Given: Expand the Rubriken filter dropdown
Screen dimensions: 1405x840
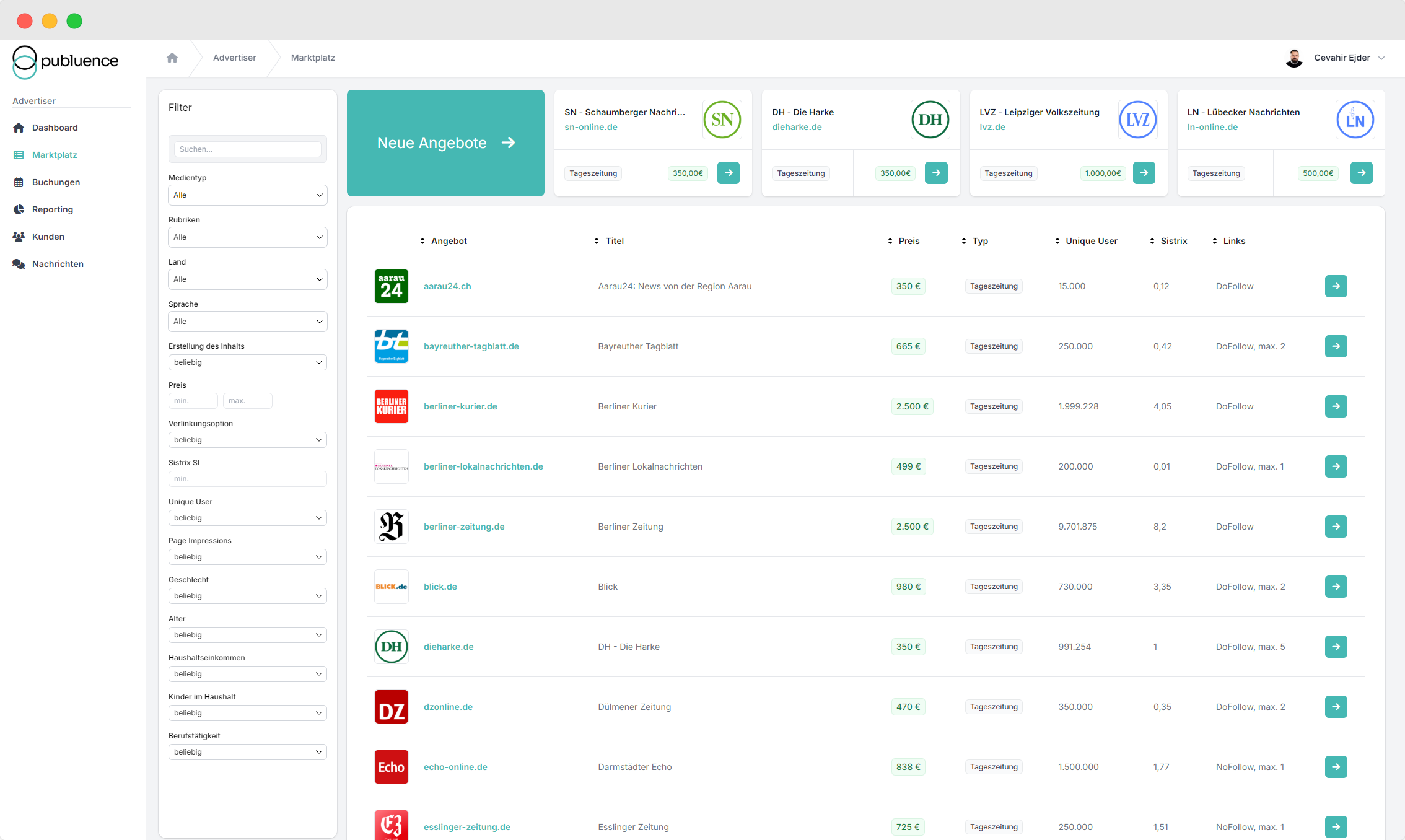Looking at the screenshot, I should [247, 237].
